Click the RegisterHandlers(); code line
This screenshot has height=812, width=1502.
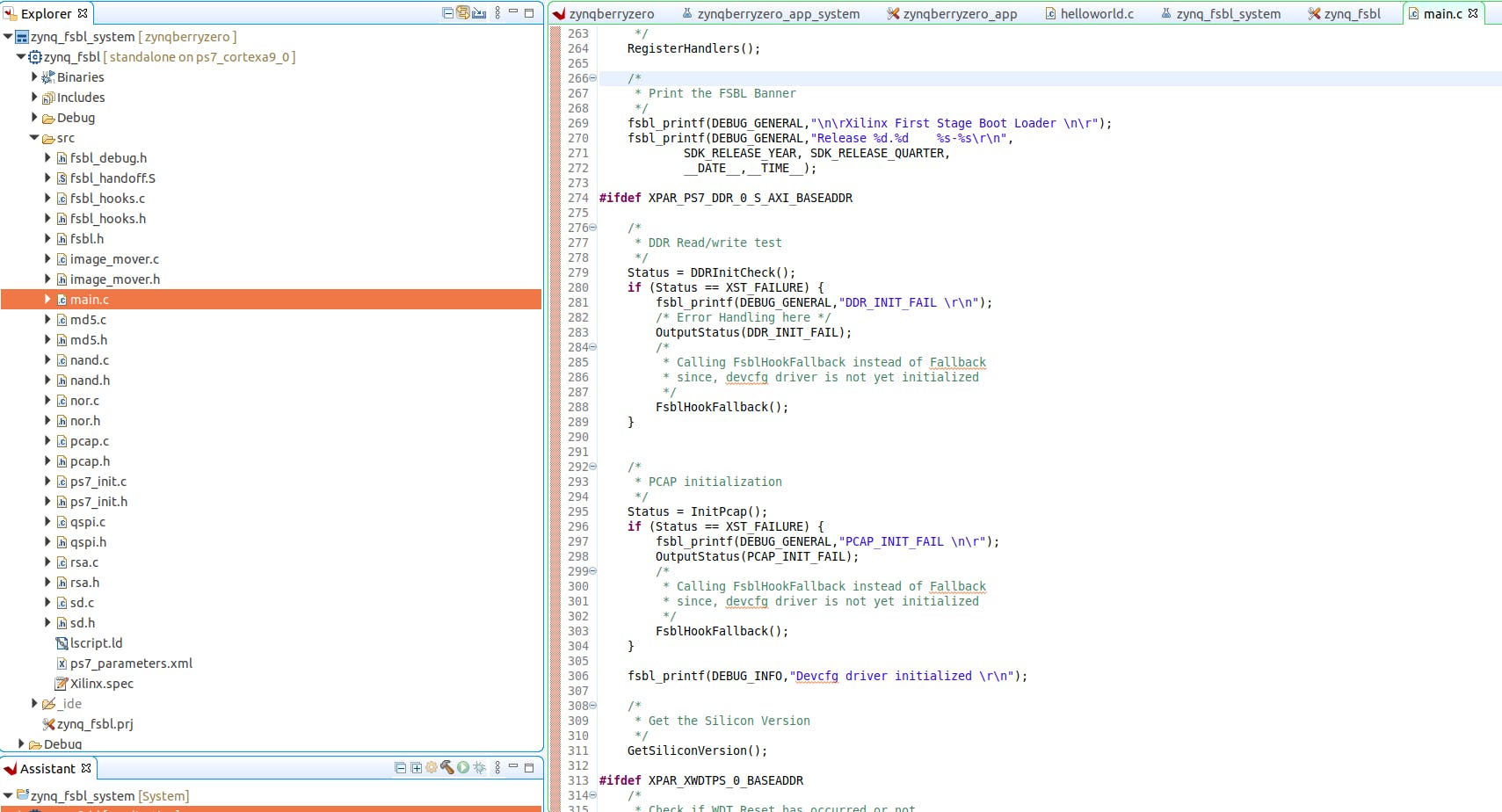tap(693, 48)
